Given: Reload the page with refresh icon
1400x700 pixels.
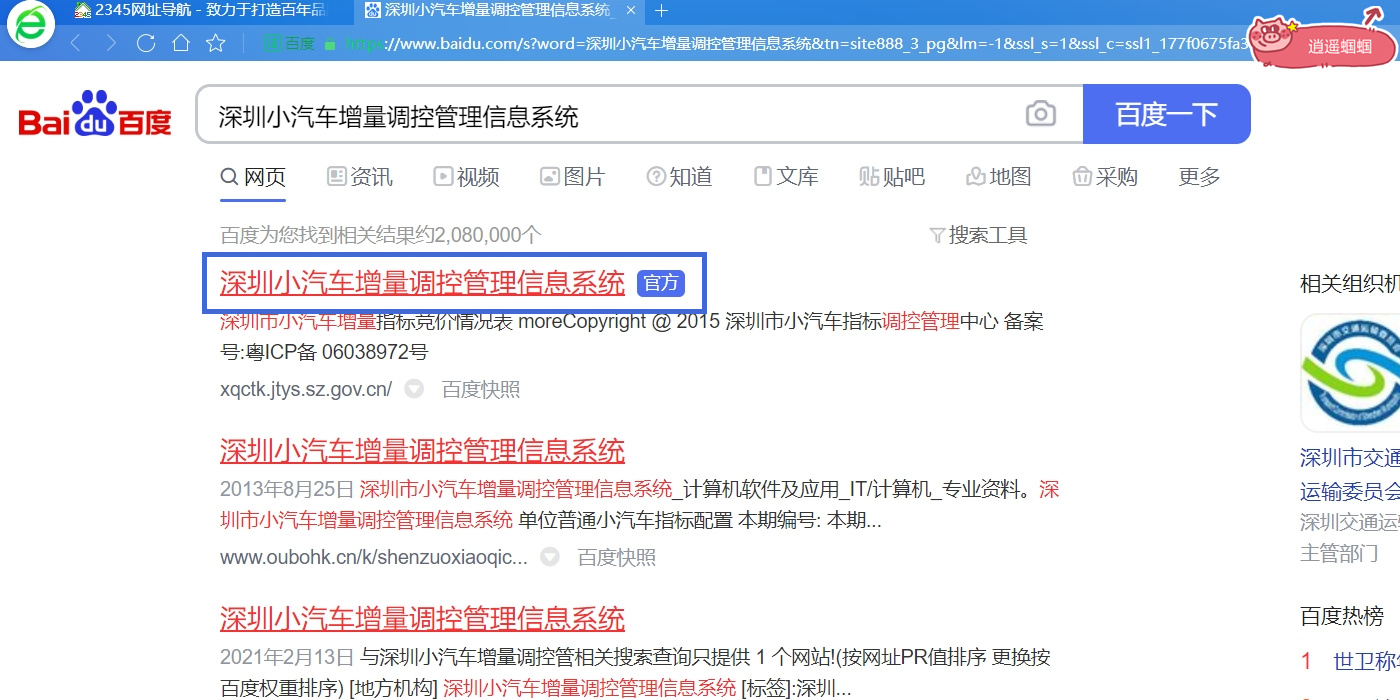Looking at the screenshot, I should [146, 43].
